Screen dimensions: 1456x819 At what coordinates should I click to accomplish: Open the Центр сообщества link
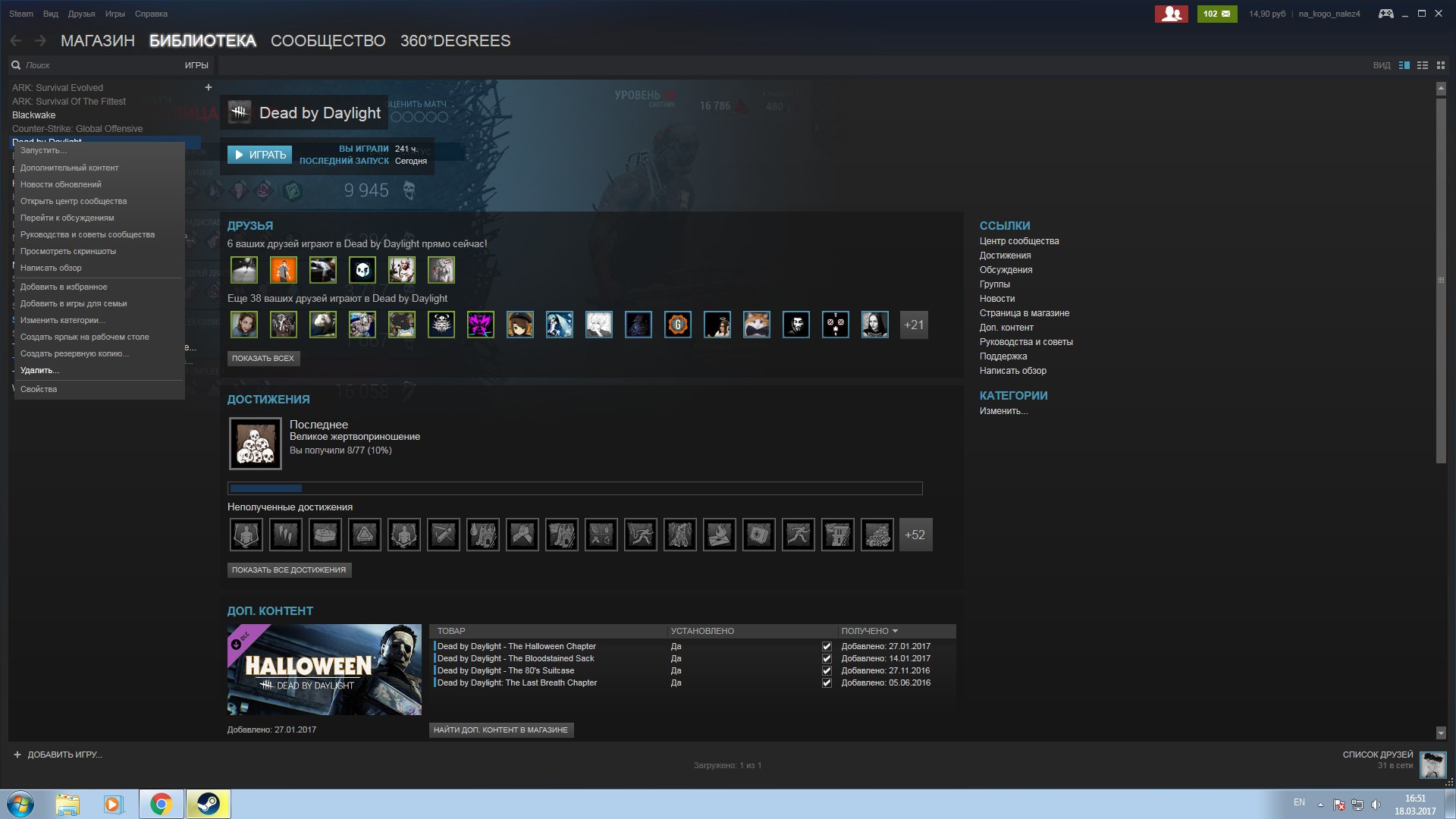(1019, 241)
